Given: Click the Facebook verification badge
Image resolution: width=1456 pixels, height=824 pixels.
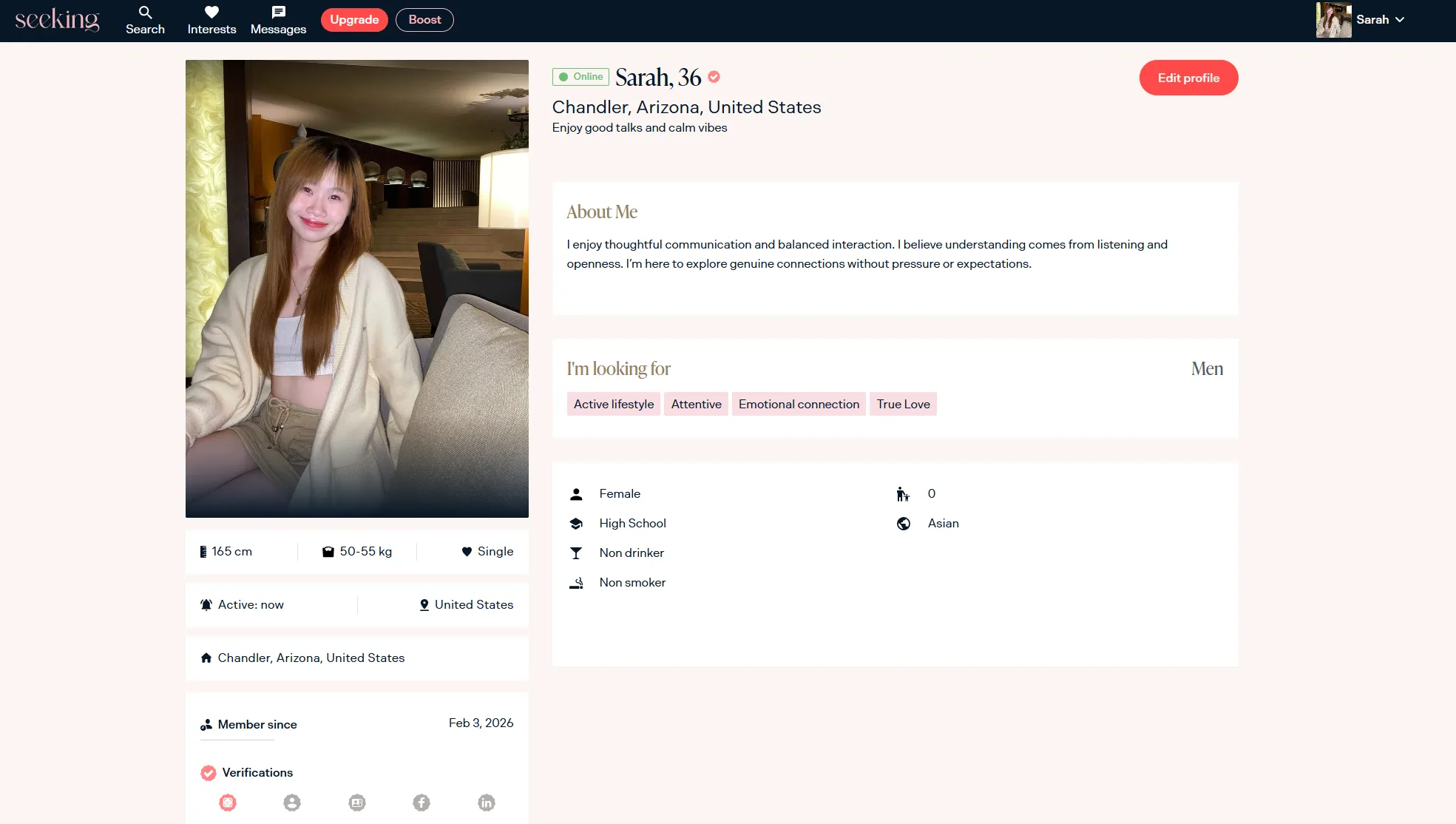Looking at the screenshot, I should tap(421, 803).
